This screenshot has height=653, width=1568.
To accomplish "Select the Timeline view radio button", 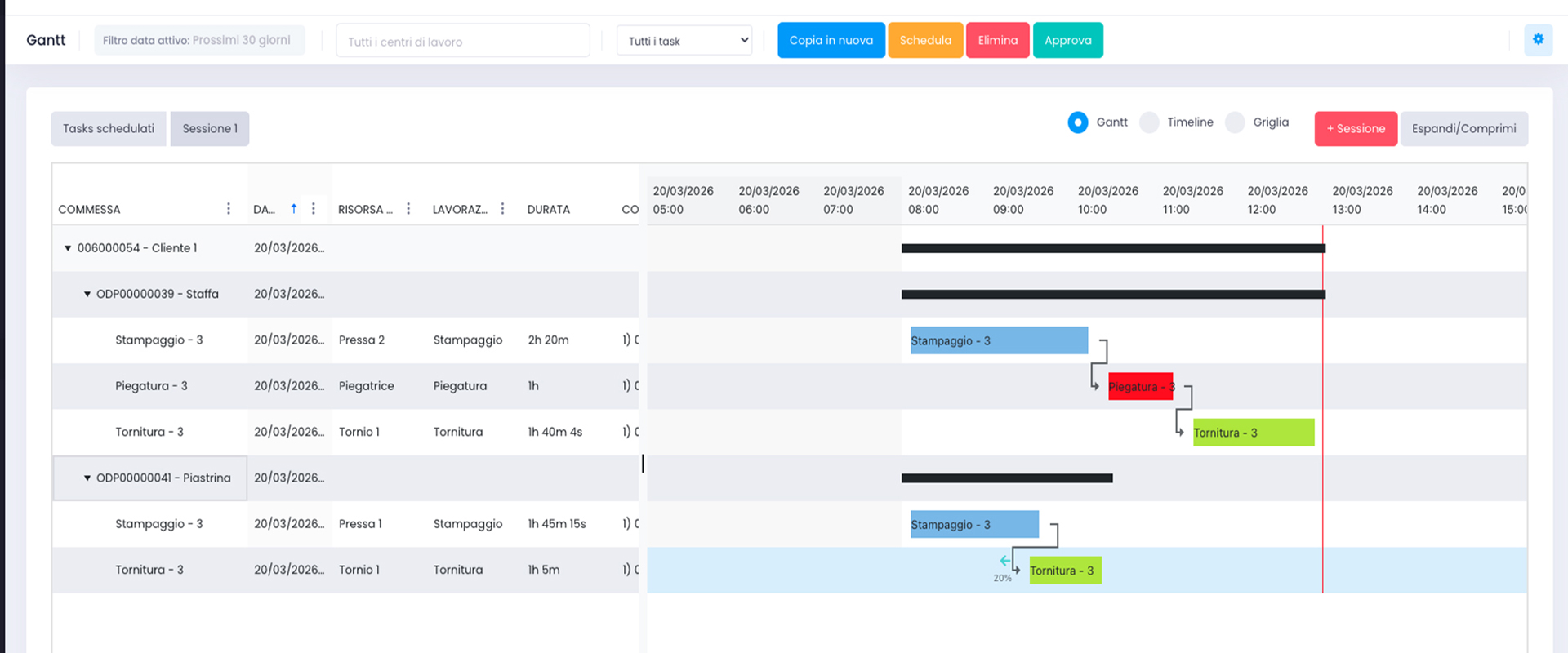I will (1149, 122).
